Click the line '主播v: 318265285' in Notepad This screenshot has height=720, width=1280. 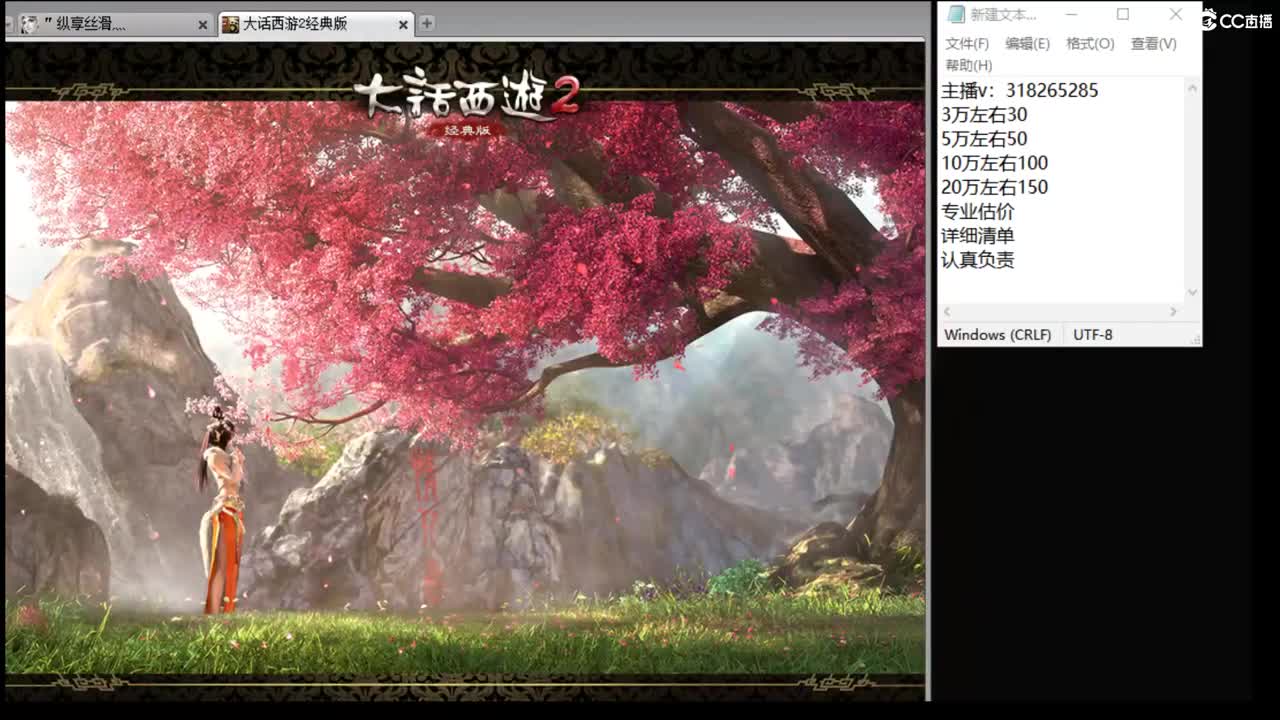1020,90
